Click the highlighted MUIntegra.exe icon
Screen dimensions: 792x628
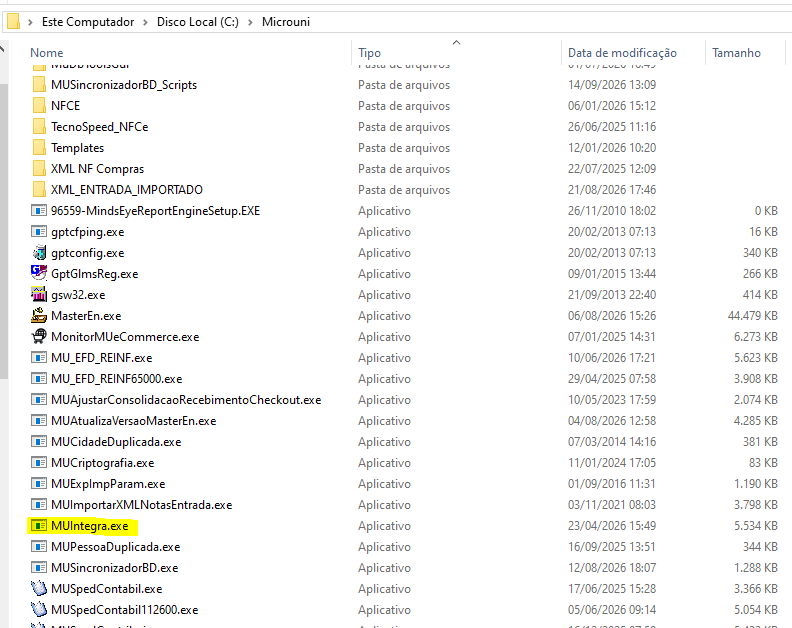tap(39, 525)
